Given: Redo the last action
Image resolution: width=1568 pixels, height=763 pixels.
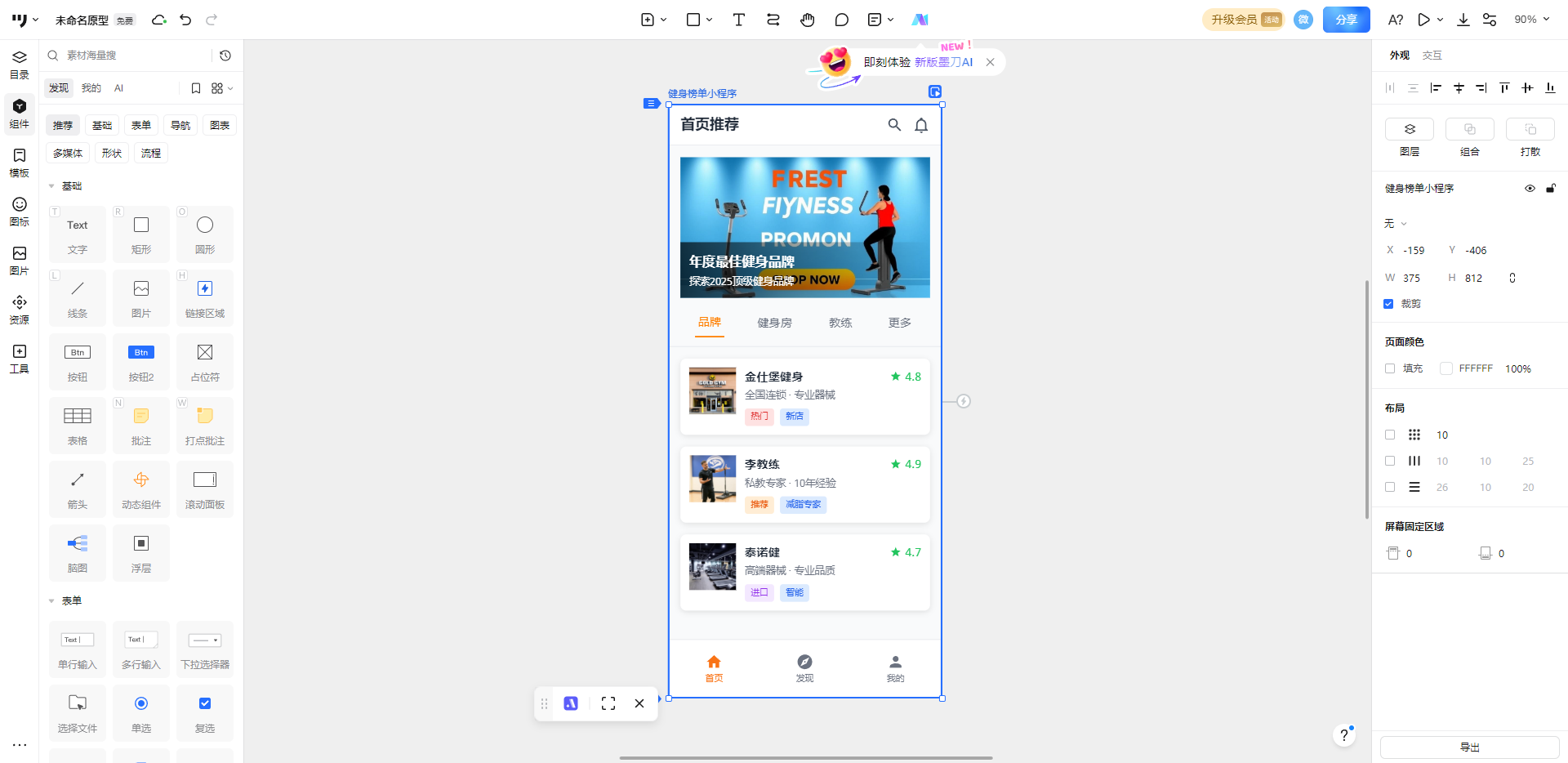Looking at the screenshot, I should pos(212,20).
